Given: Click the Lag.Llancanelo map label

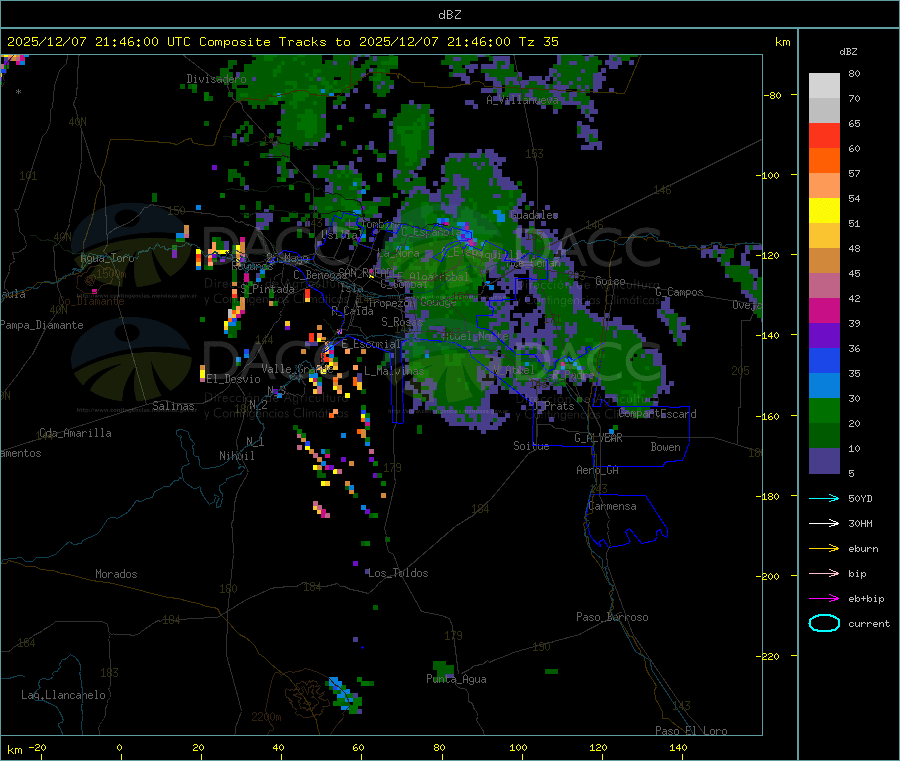Looking at the screenshot, I should coord(64,695).
